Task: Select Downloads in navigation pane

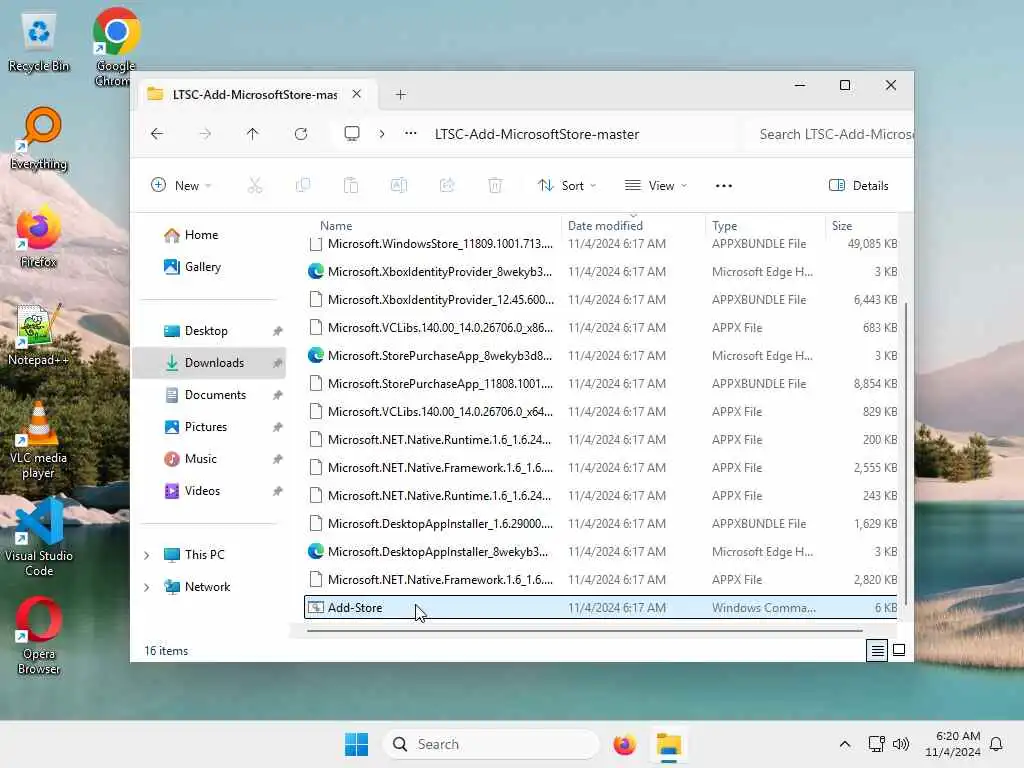Action: 209,362
